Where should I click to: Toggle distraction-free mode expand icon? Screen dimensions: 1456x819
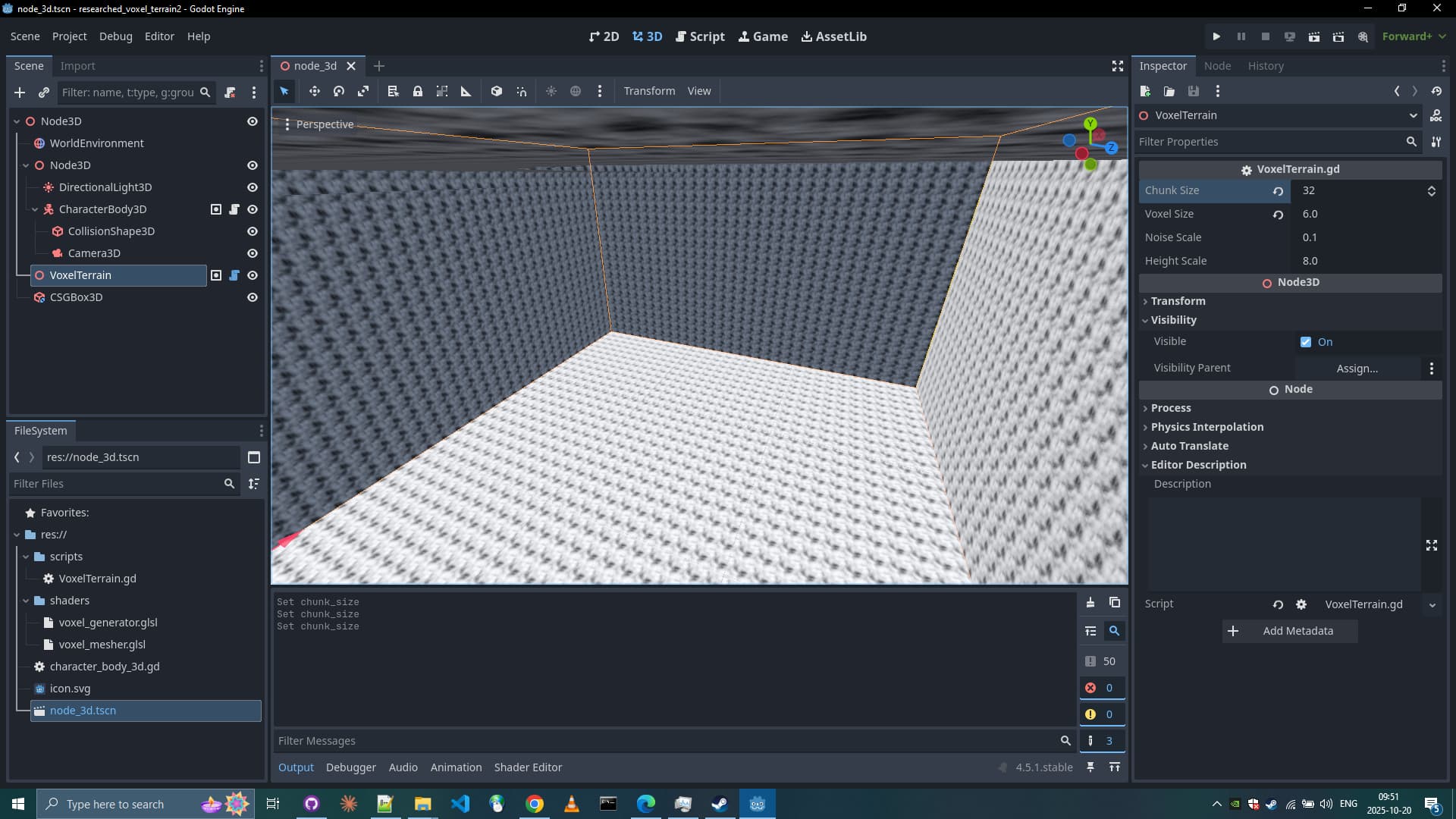click(x=1117, y=66)
